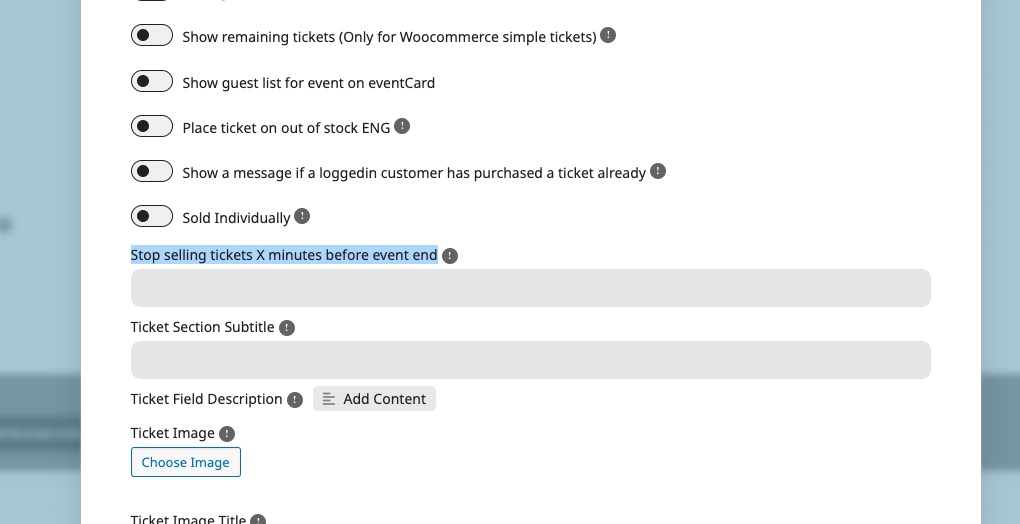Show help for Stop selling tickets X minutes
Screen dimensions: 1020x524
[450, 256]
